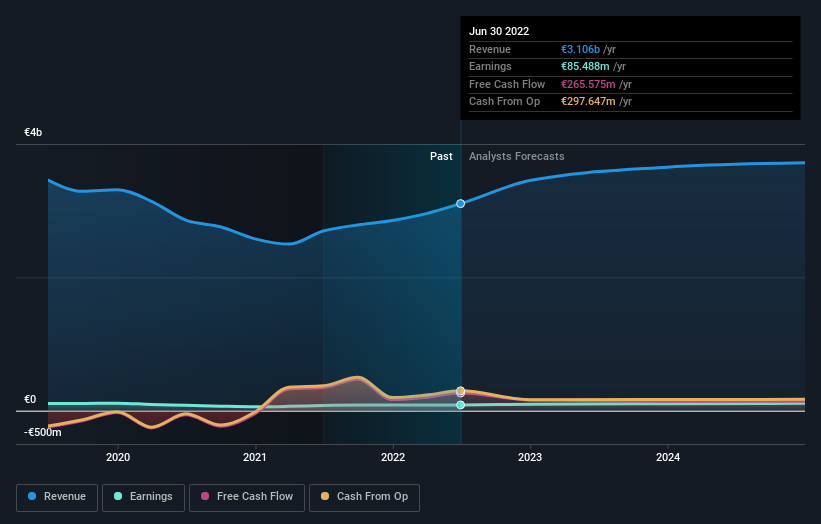This screenshot has width=821, height=524.
Task: Toggle the Cash From Op legend button
Action: point(364,497)
